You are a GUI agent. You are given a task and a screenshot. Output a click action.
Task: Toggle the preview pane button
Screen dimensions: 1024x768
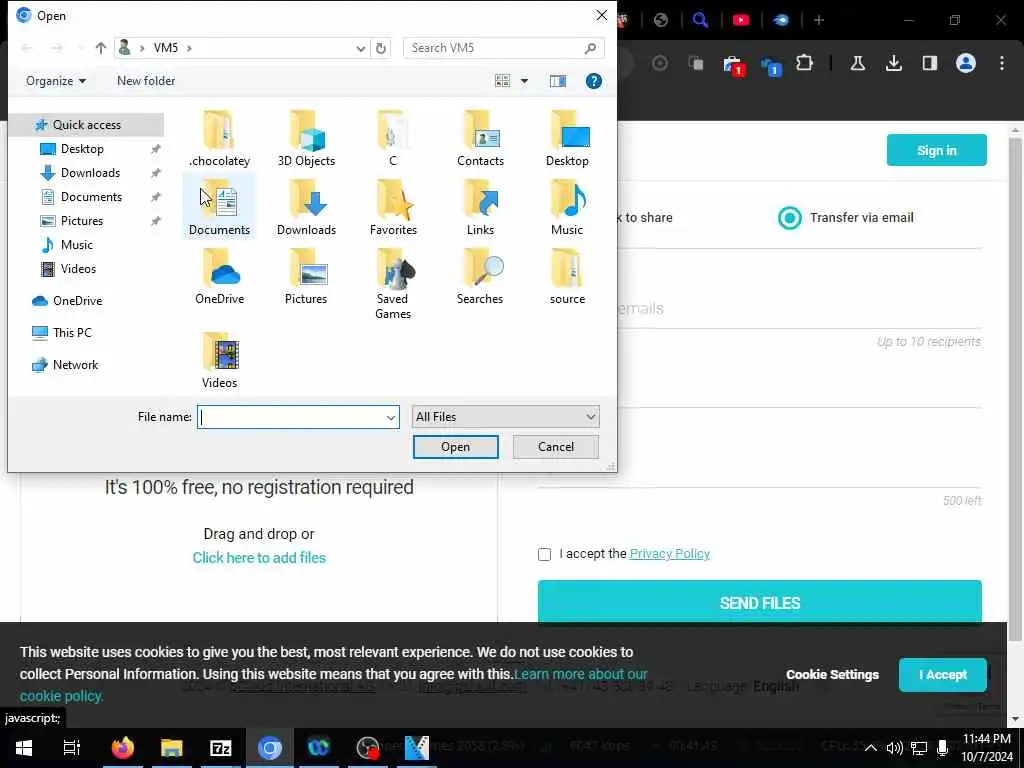[x=558, y=81]
